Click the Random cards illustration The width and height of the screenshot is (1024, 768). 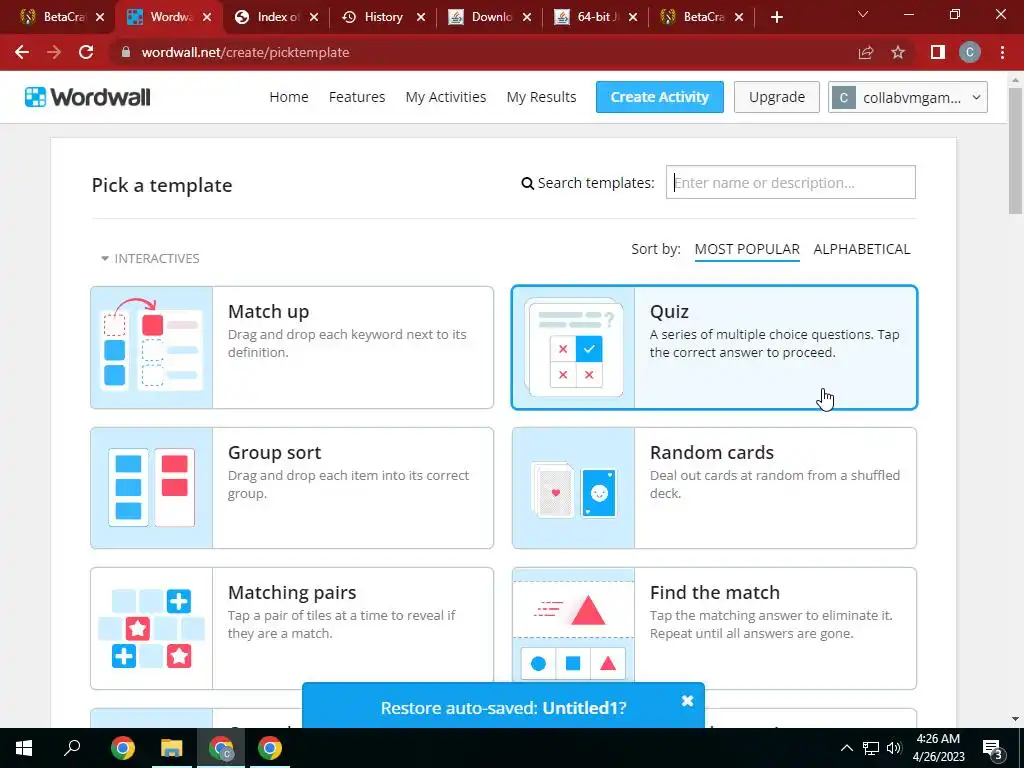point(573,488)
